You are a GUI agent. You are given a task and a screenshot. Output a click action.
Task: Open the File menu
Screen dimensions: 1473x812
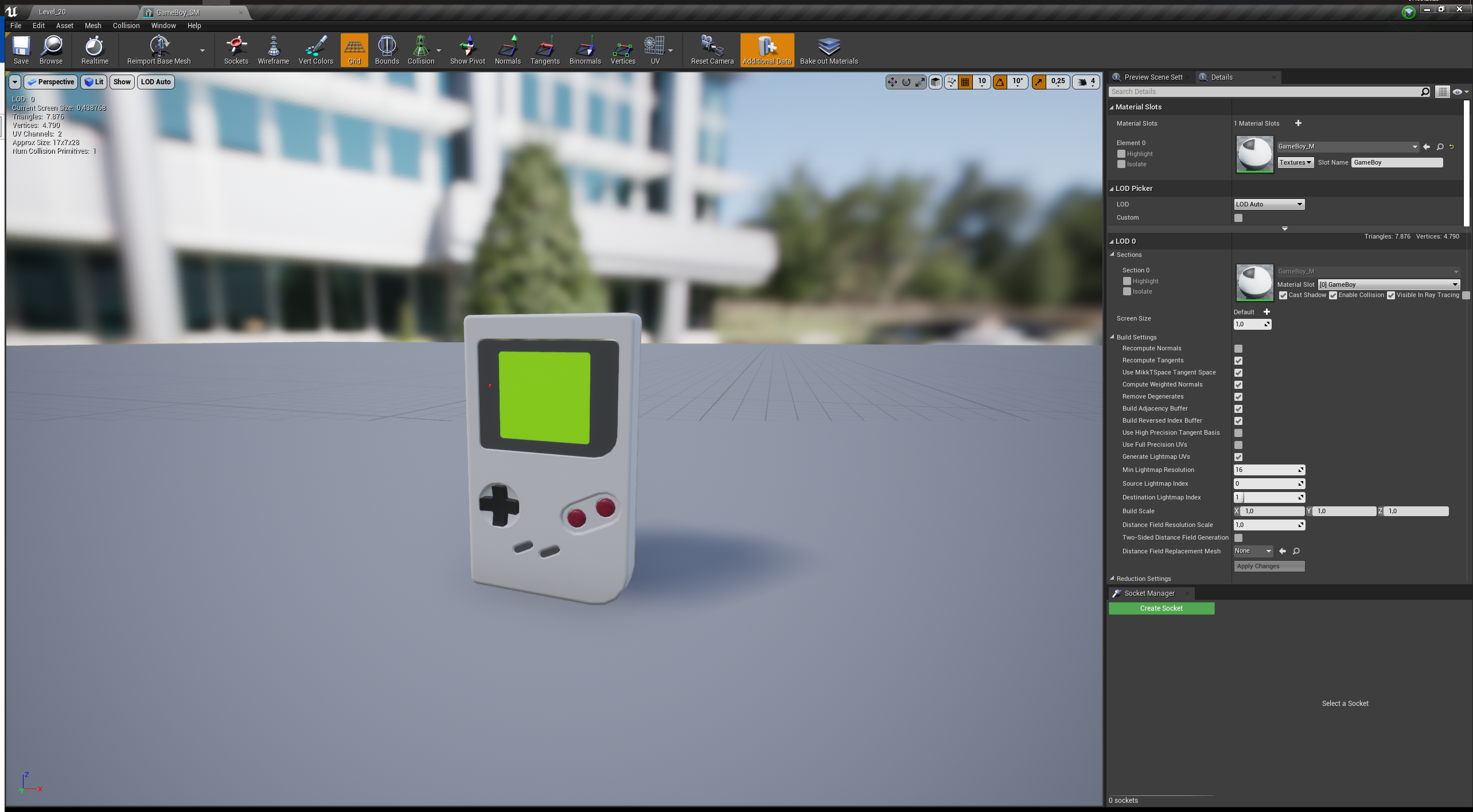(x=16, y=26)
